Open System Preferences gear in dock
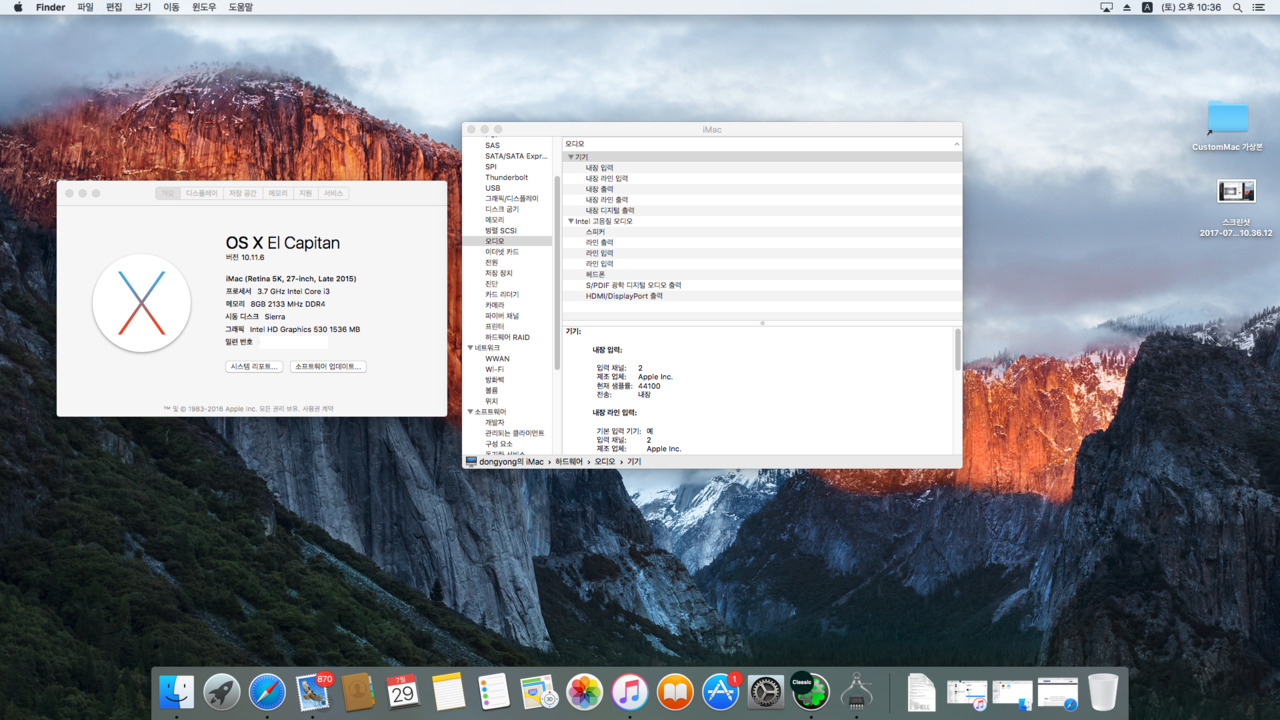1280x720 pixels. coord(766,691)
